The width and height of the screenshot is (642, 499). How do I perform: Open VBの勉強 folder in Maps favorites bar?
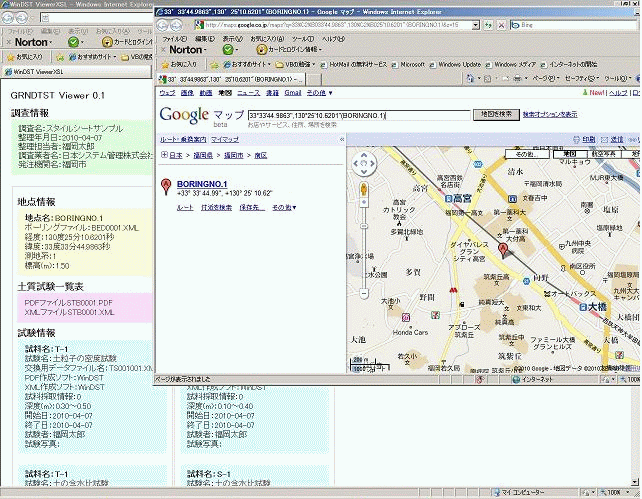[x=295, y=64]
